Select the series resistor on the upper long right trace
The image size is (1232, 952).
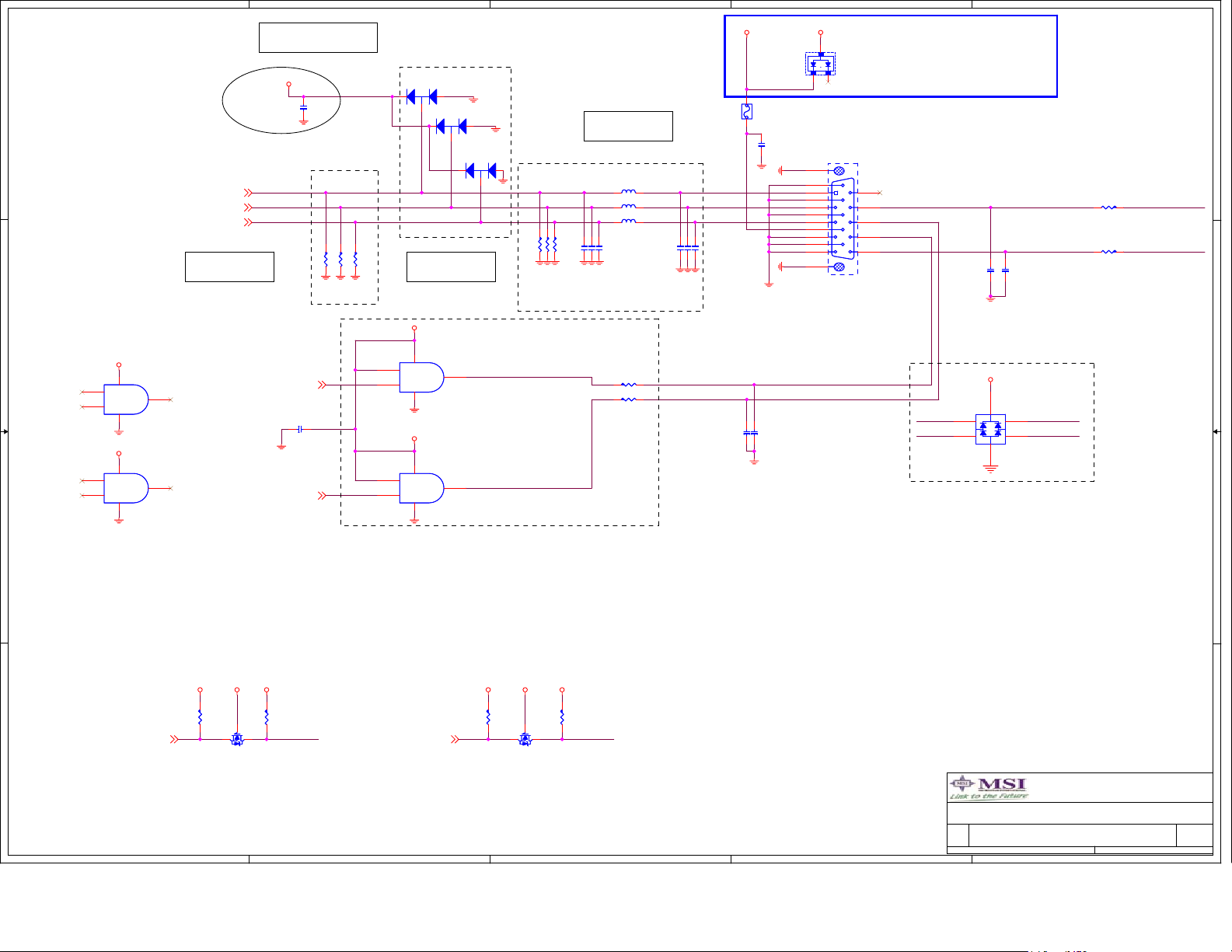tap(1109, 207)
